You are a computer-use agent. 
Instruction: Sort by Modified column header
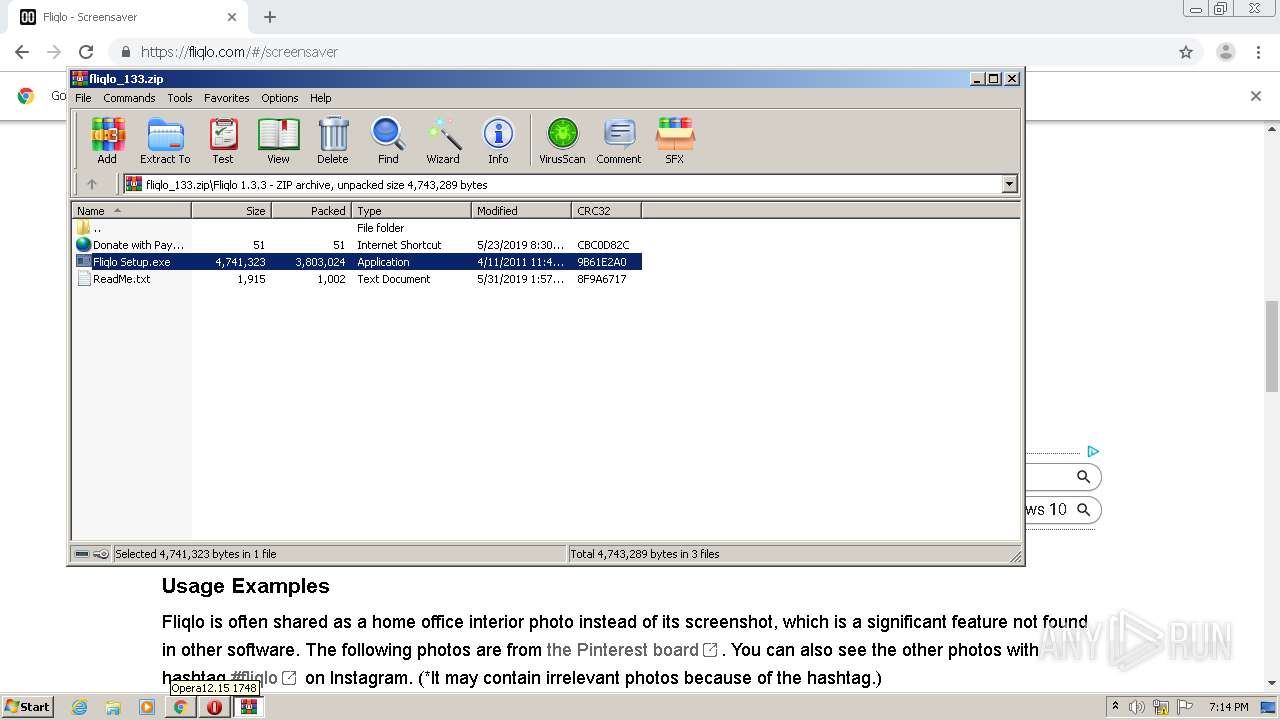point(521,210)
